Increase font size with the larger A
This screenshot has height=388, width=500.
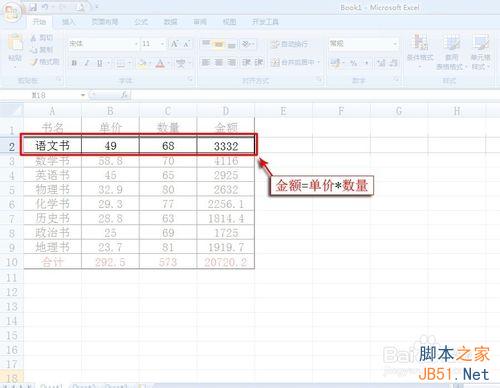coord(174,44)
